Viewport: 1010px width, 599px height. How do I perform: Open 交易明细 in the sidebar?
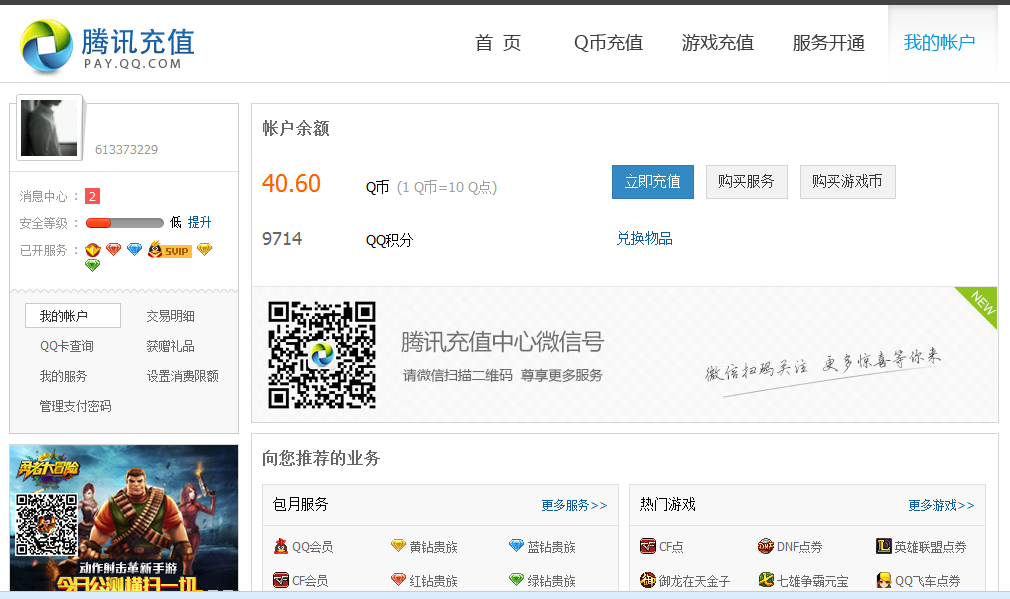(x=171, y=316)
